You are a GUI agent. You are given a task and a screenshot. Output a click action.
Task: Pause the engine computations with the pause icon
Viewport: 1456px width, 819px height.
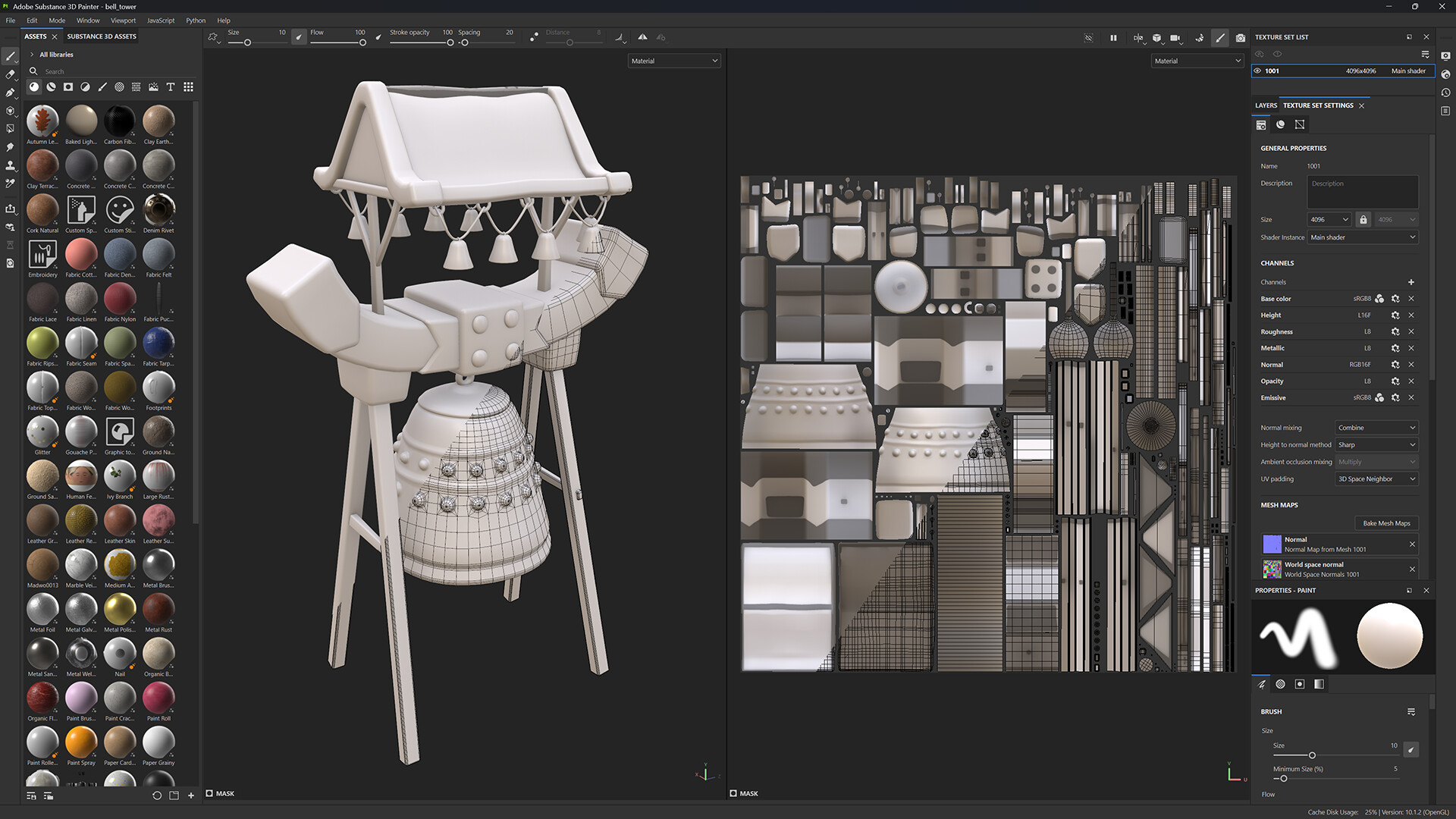[x=1113, y=38]
